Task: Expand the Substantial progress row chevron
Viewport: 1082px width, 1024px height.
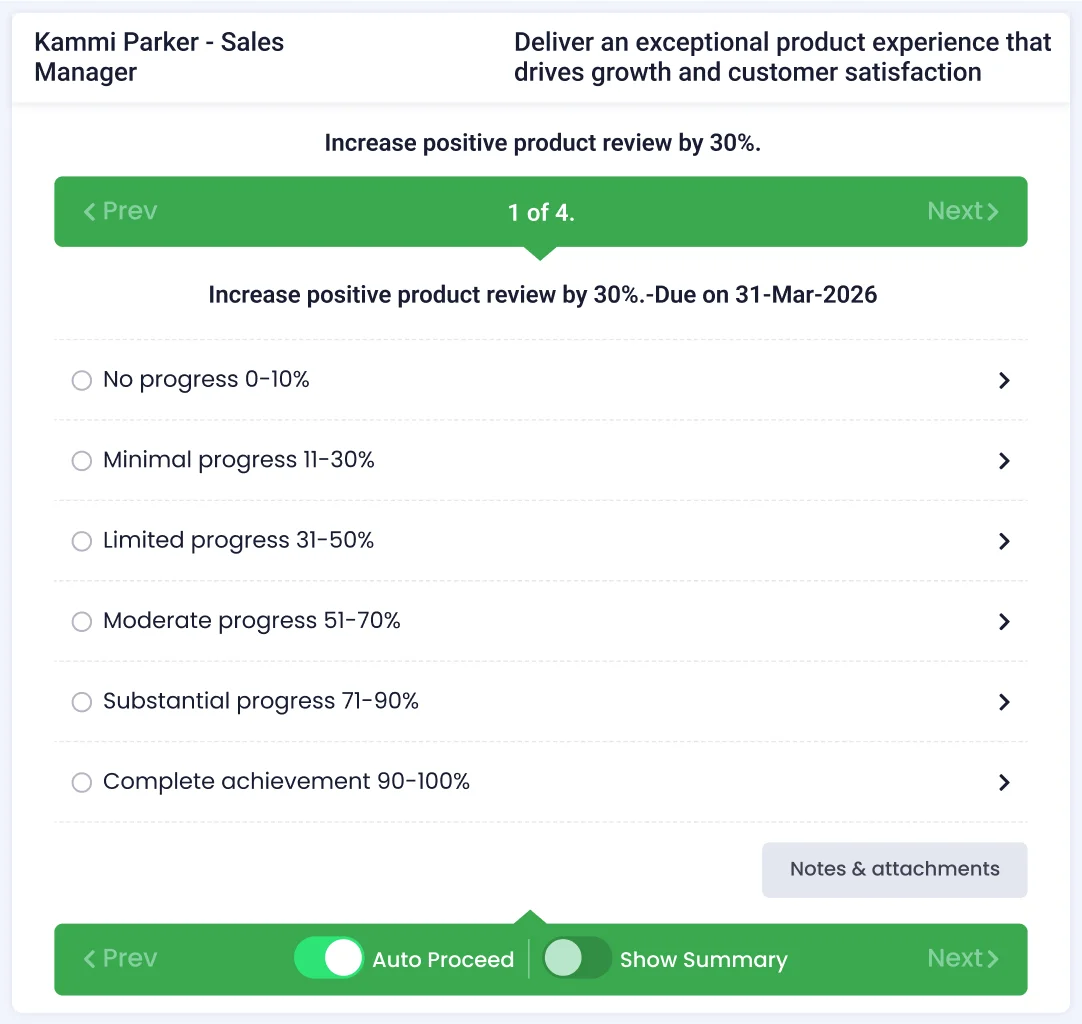Action: (x=1004, y=702)
